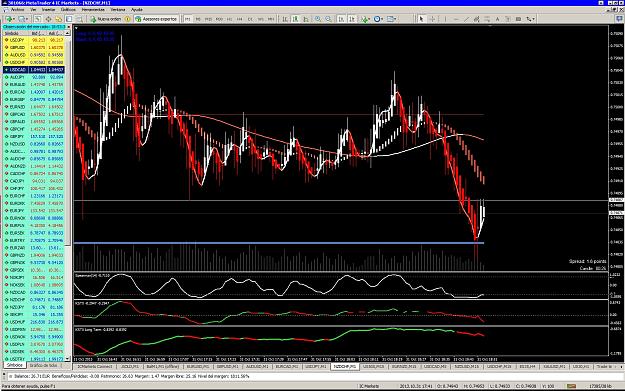The width and height of the screenshot is (625, 391).
Task: Select the text label tool
Action: click(508, 19)
